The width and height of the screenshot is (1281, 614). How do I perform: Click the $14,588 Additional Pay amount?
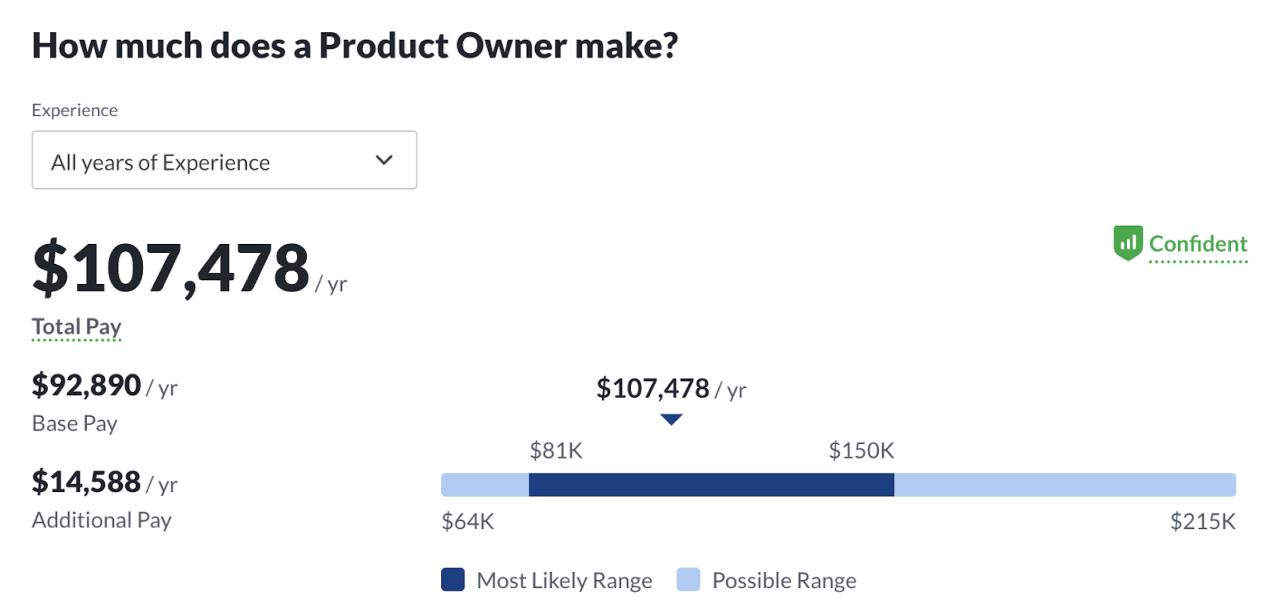point(87,482)
